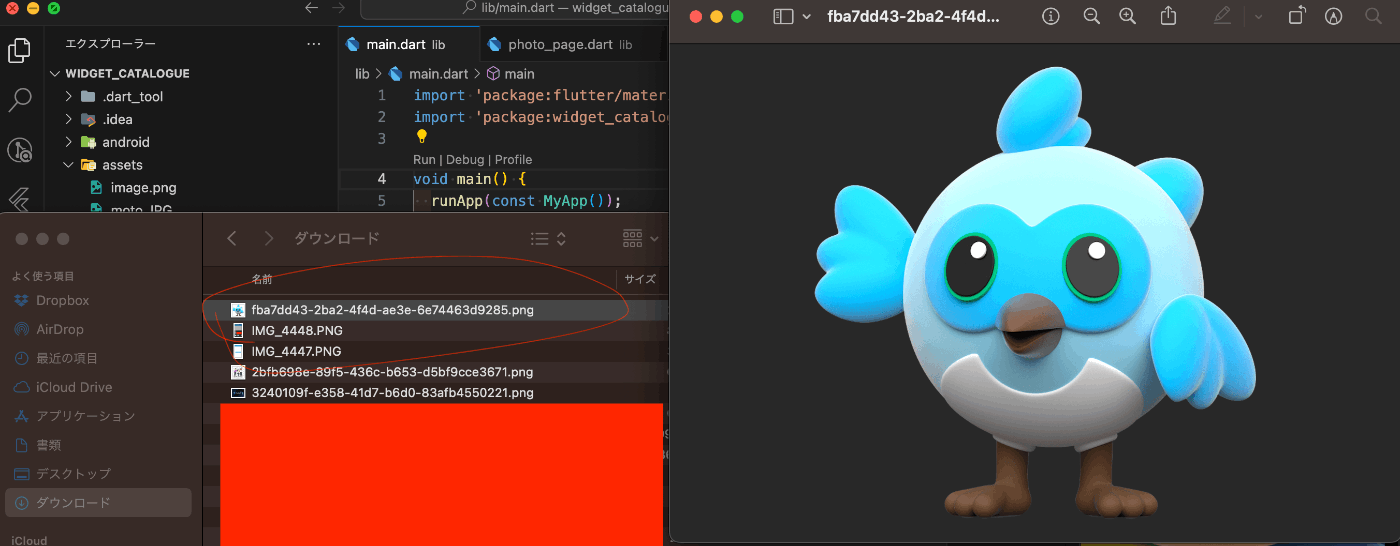Open Finder group-by options dropdown

click(x=641, y=238)
